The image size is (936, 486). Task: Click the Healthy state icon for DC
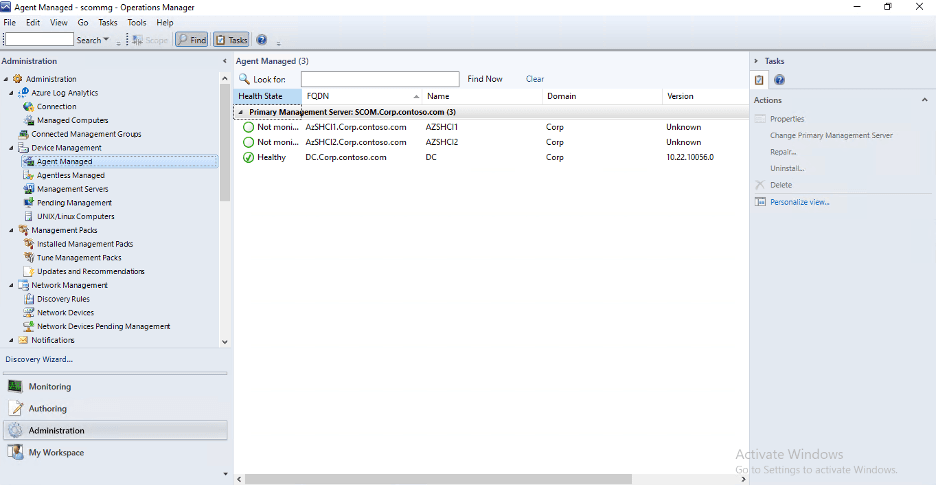click(x=248, y=157)
